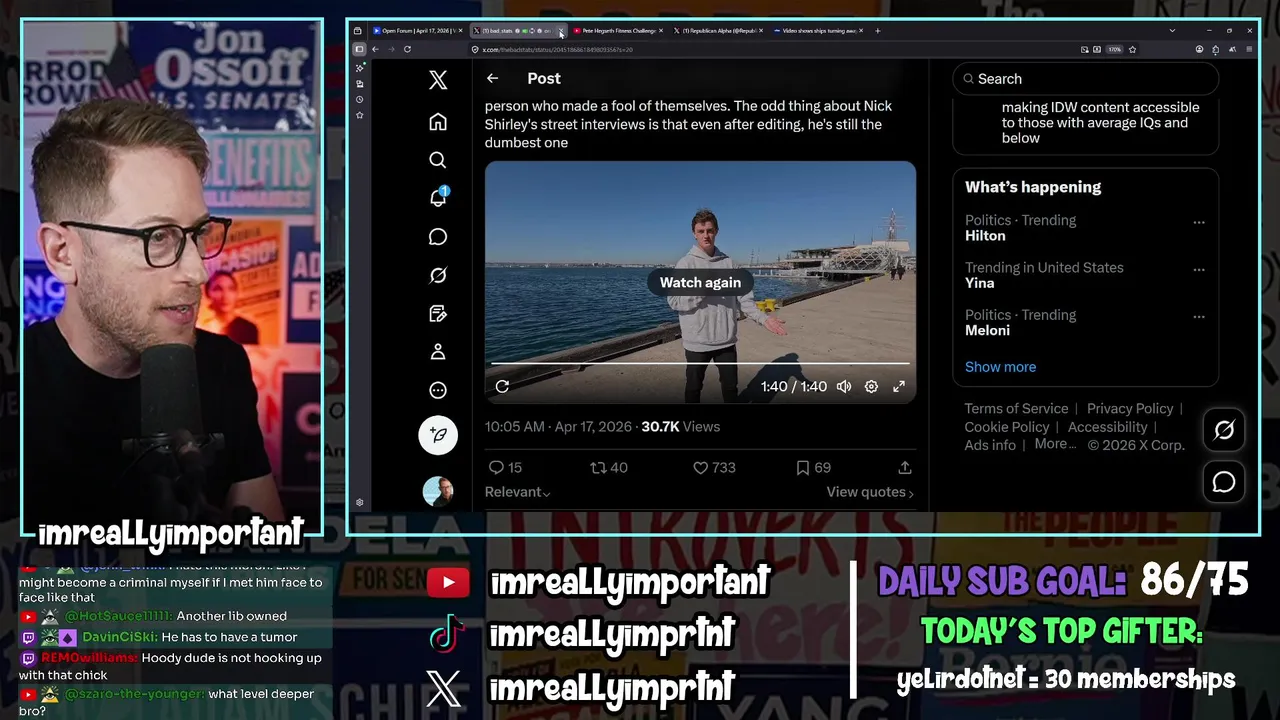Viewport: 1280px width, 720px height.
Task: Open video settings gear
Action: [x=871, y=386]
